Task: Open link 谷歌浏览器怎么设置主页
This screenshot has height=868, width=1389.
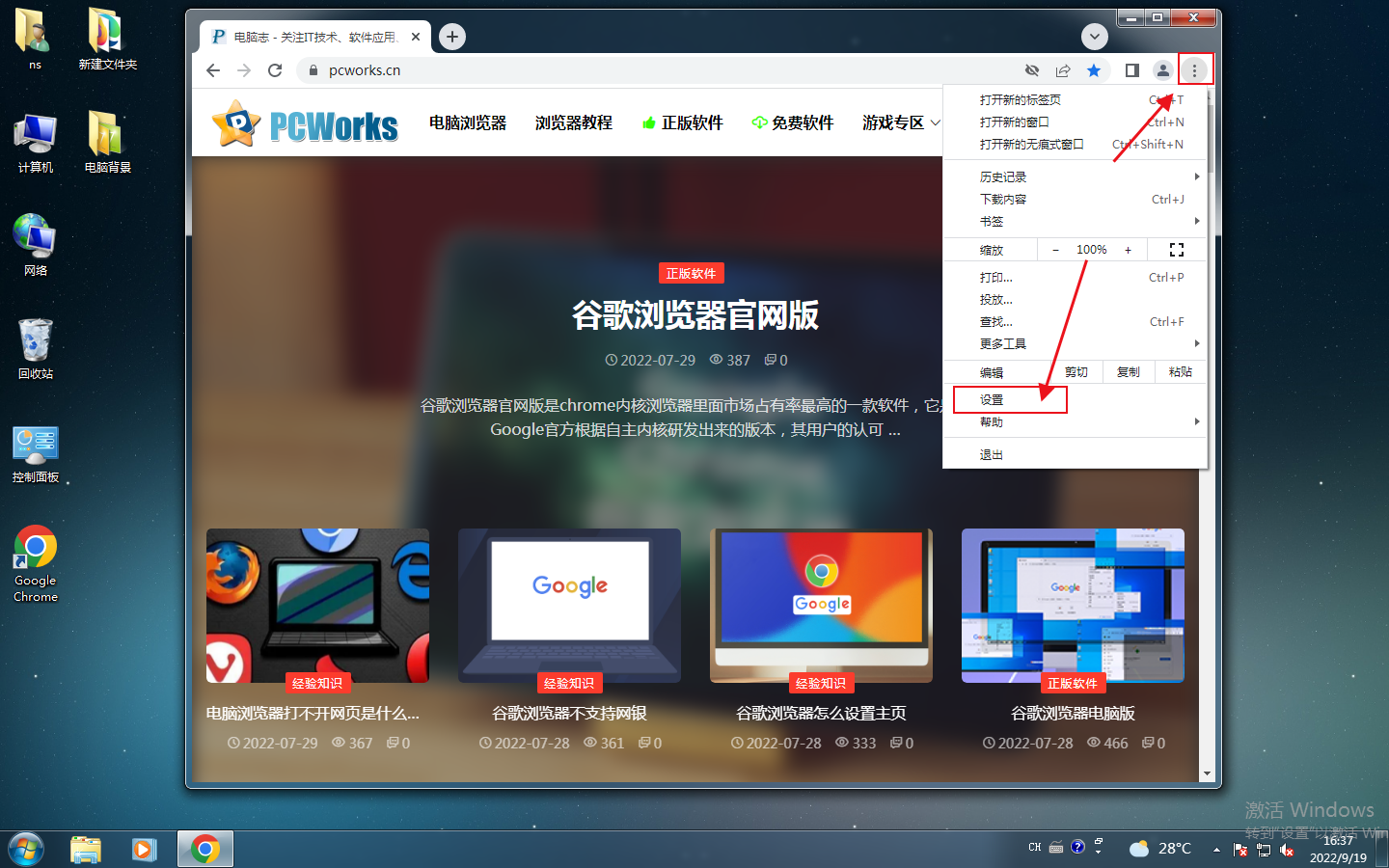Action: point(821,714)
